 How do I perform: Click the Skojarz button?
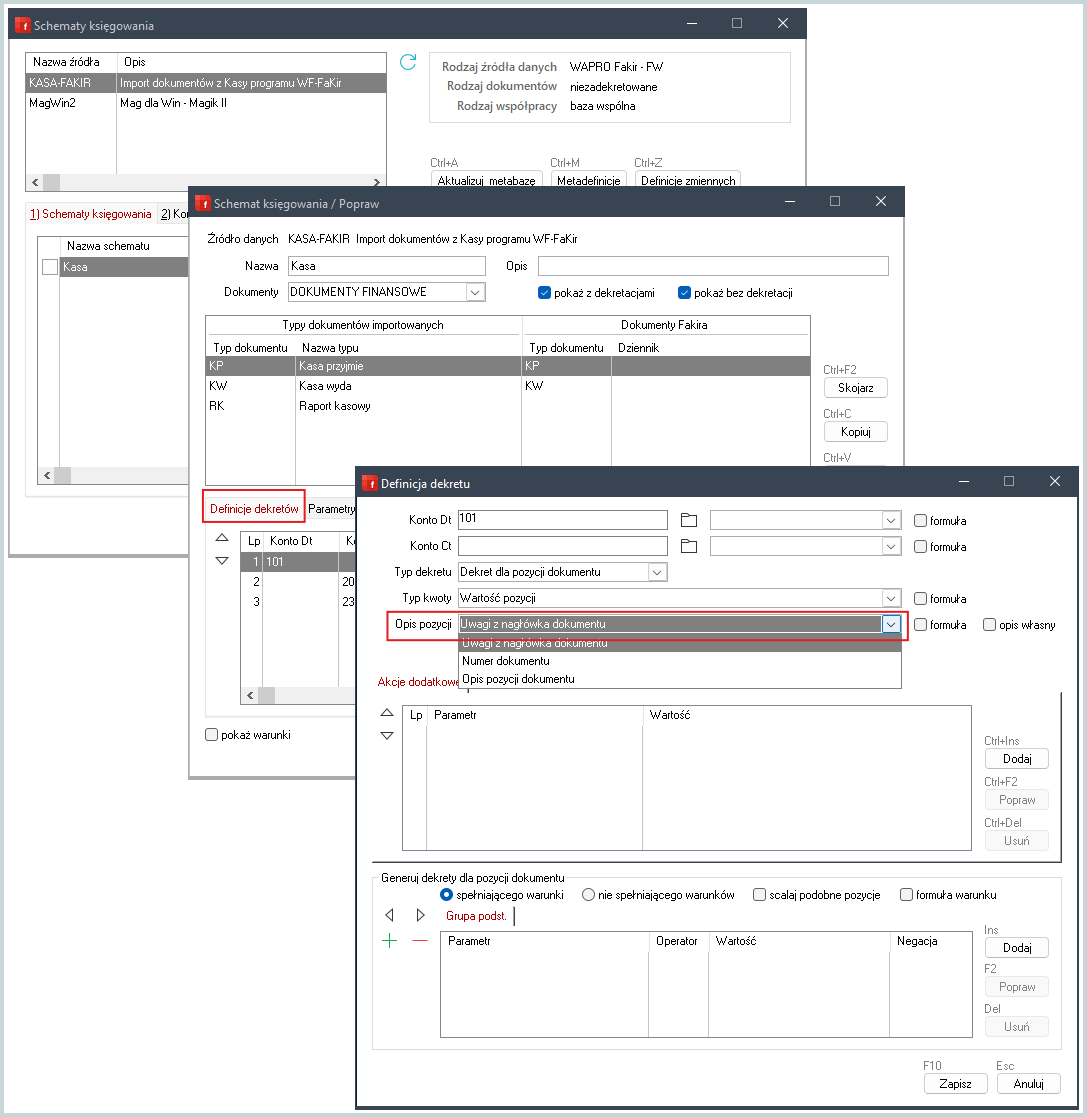coord(855,388)
